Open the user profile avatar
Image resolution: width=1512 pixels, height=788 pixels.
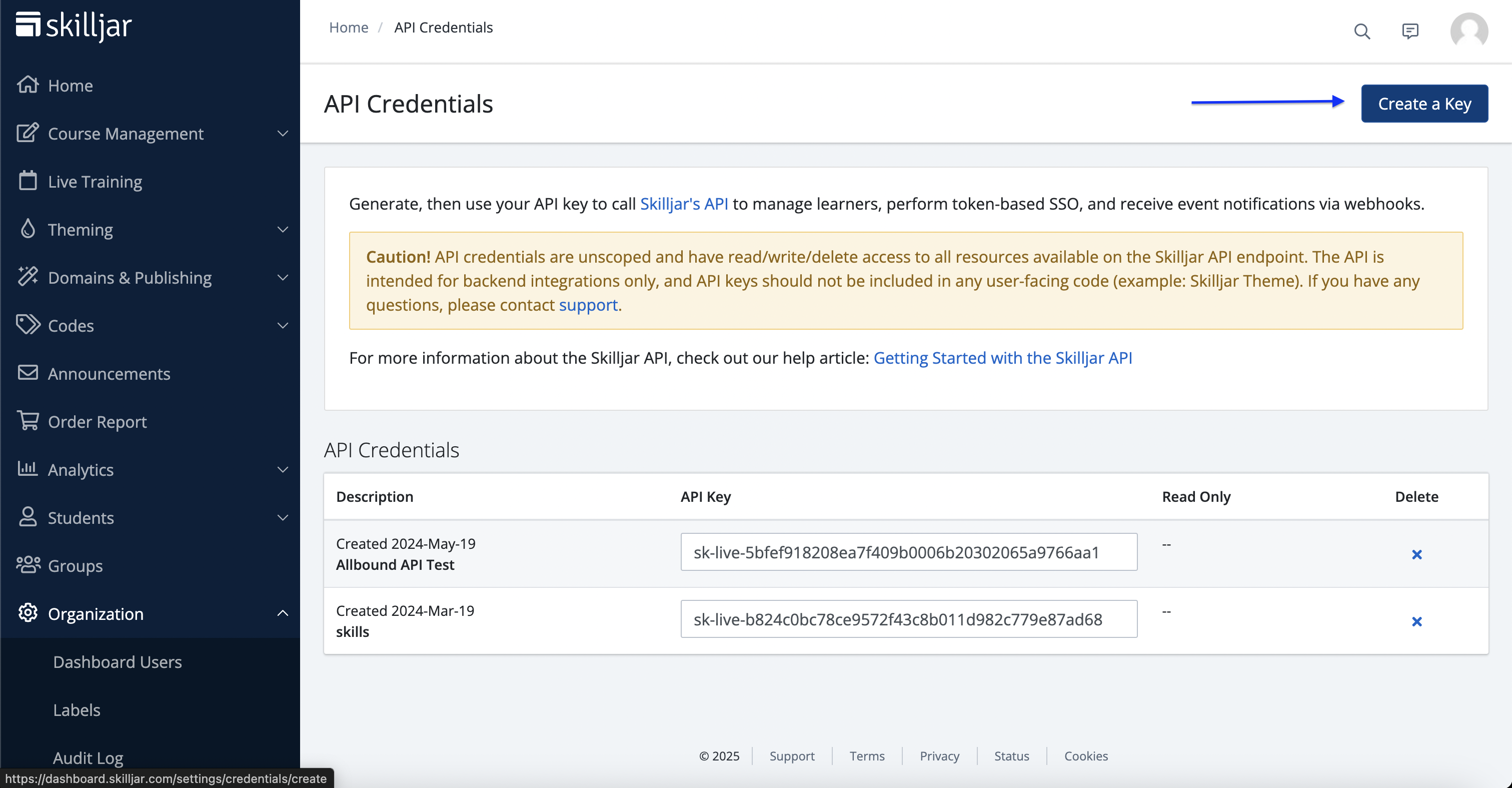click(1468, 31)
